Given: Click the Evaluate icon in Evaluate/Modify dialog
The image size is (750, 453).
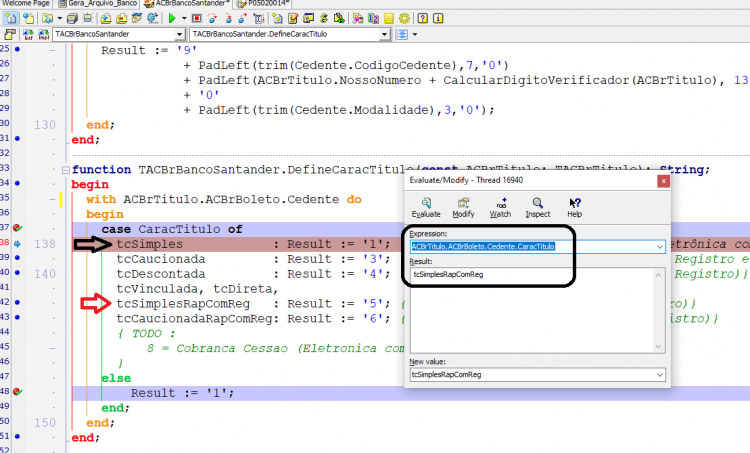Looking at the screenshot, I should 426,208.
